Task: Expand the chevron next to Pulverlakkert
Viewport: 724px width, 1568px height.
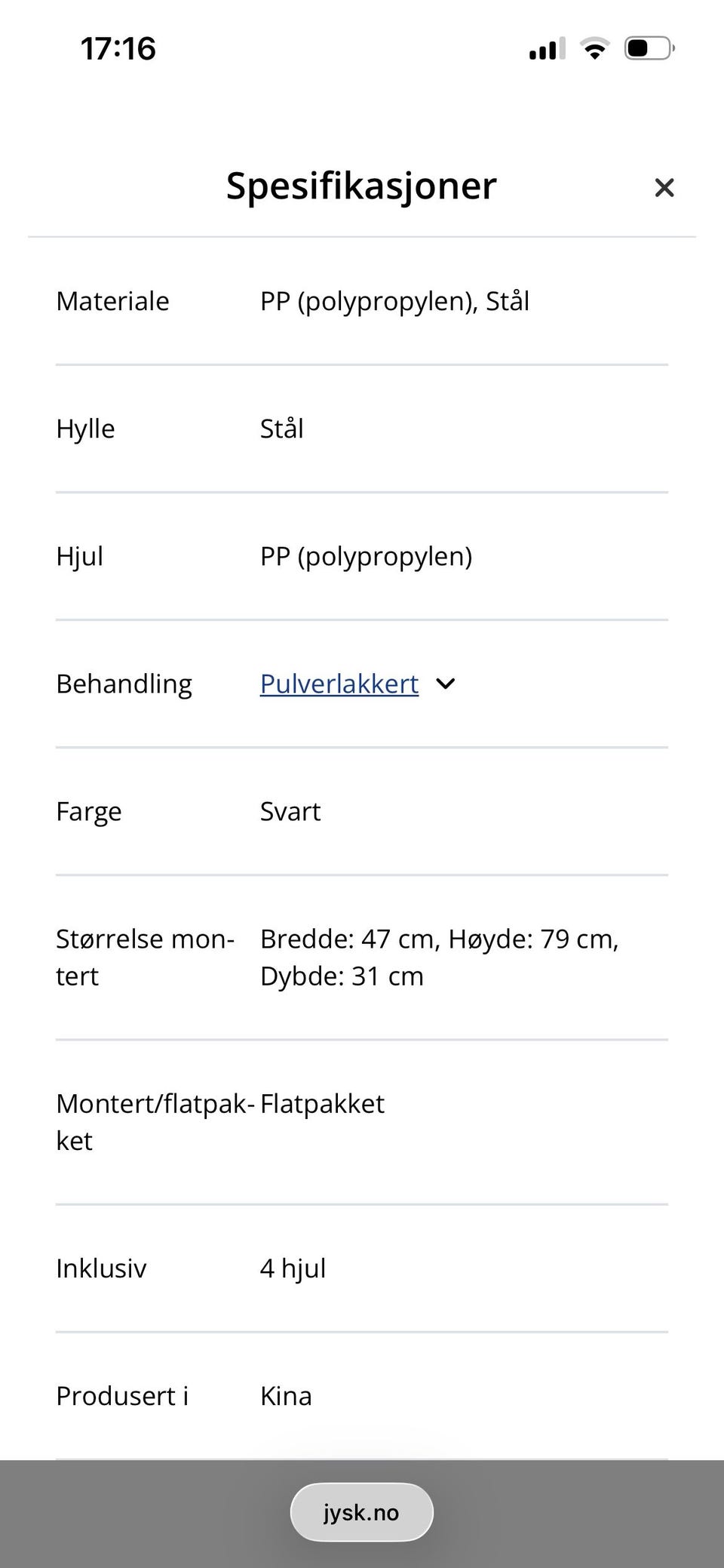Action: click(446, 684)
